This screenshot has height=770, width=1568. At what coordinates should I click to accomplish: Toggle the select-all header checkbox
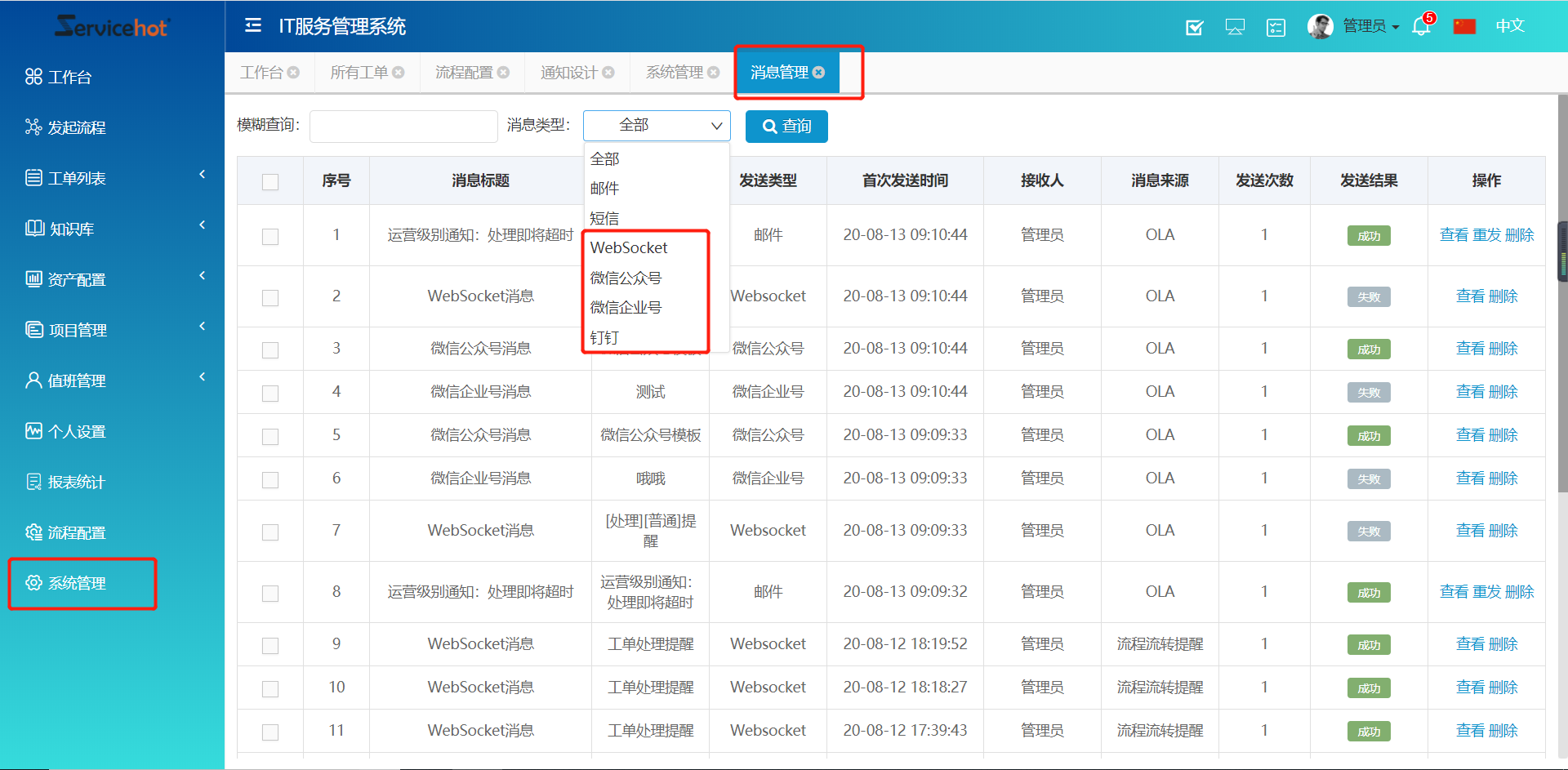pyautogui.click(x=270, y=181)
